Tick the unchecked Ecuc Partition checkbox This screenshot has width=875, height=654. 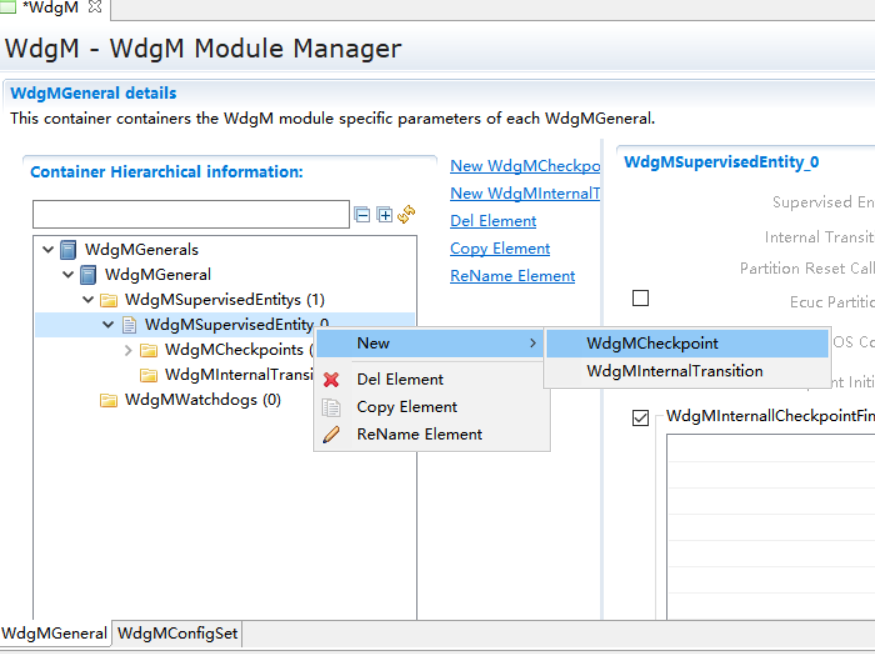[641, 298]
